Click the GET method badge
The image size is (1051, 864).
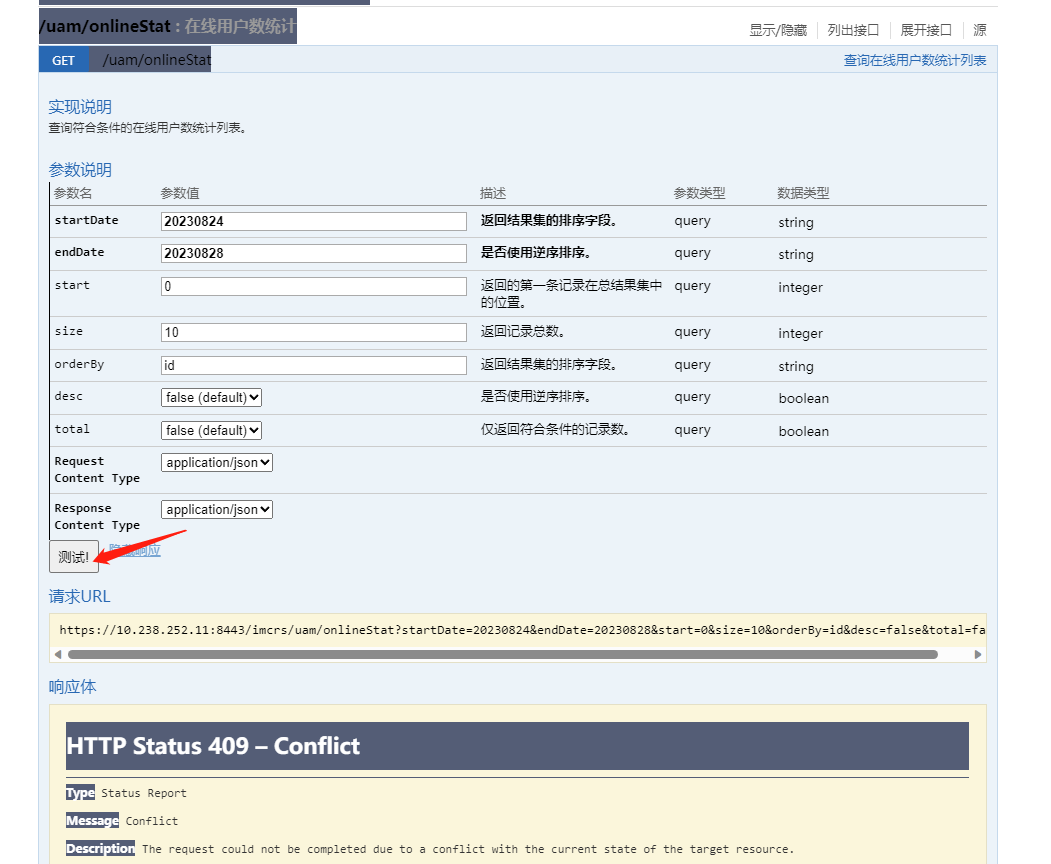64,60
